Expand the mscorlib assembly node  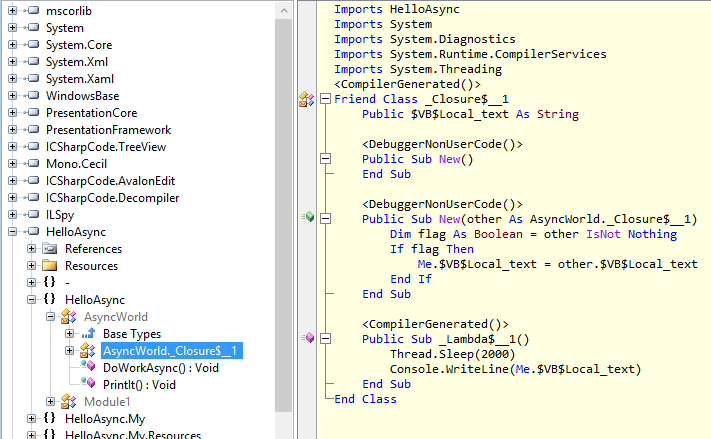tap(13, 10)
